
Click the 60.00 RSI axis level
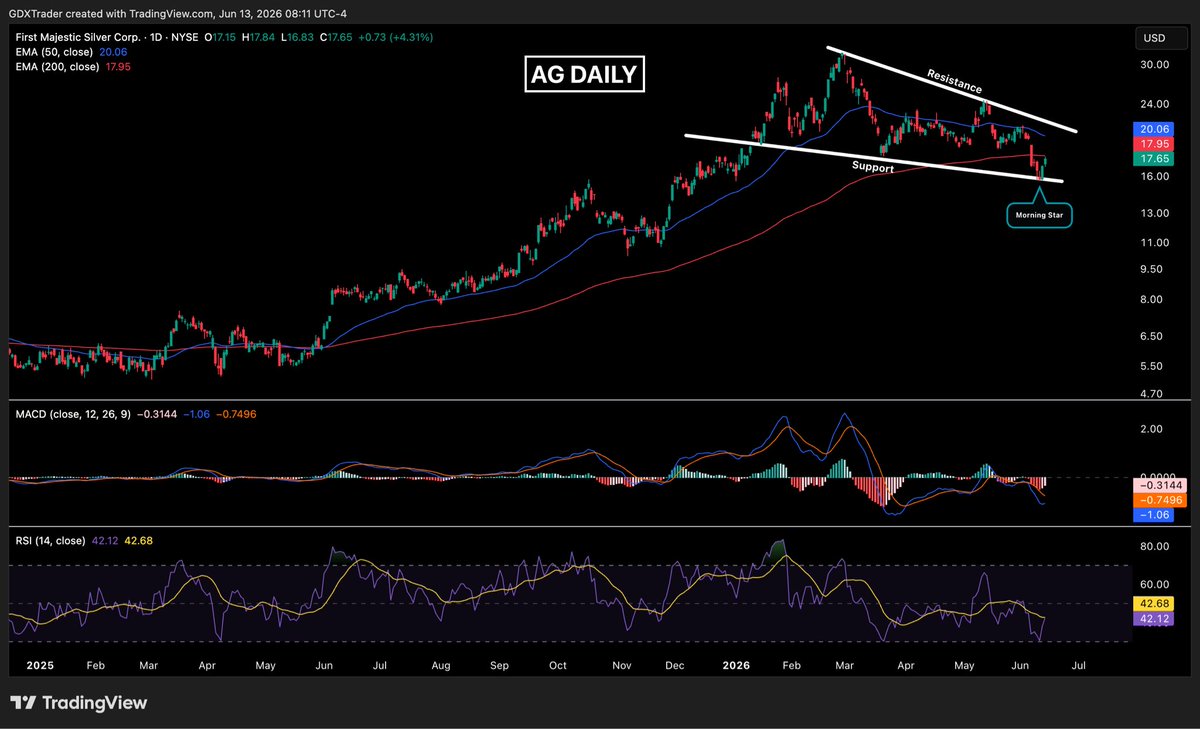[x=1156, y=584]
